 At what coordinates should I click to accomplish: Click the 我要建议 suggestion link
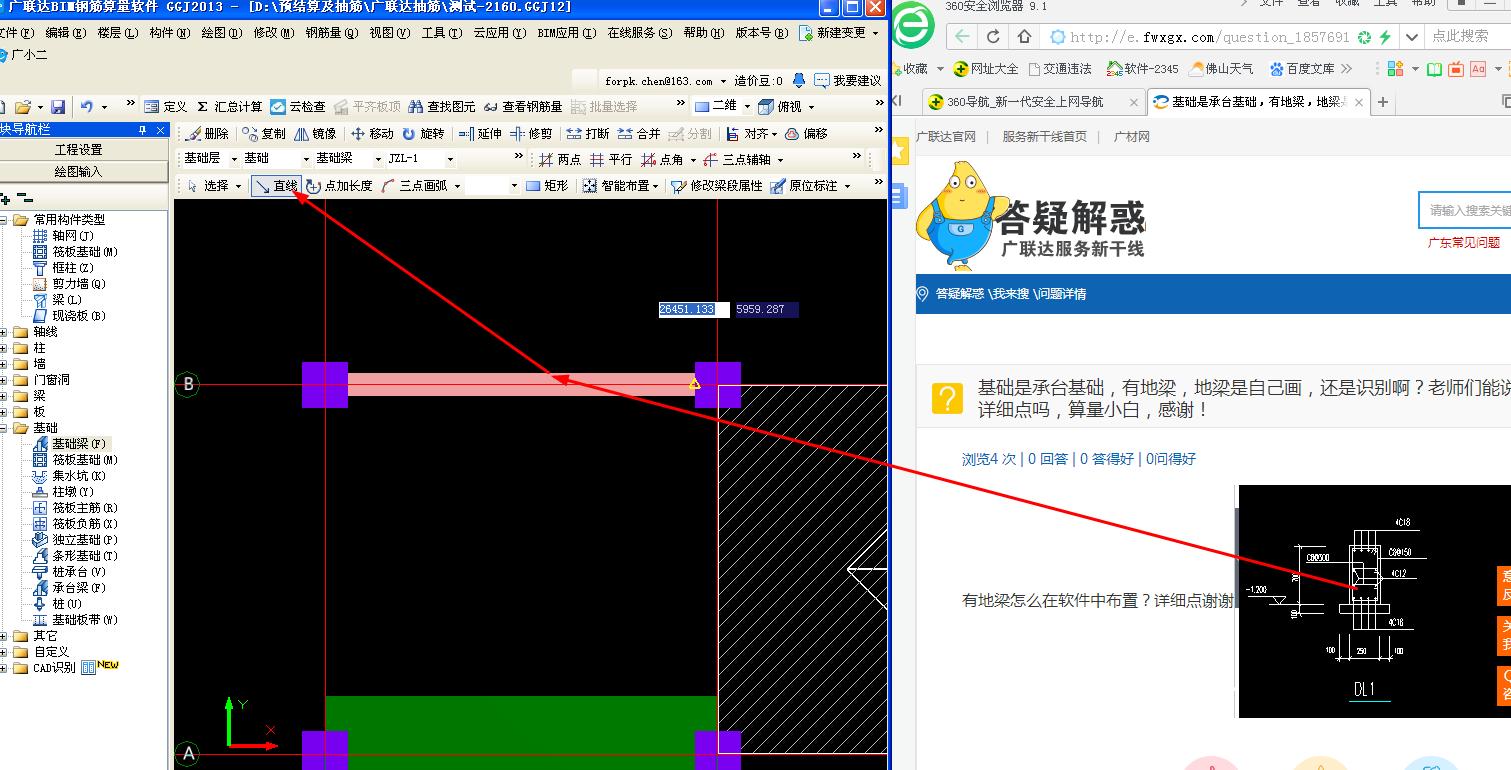tap(848, 81)
